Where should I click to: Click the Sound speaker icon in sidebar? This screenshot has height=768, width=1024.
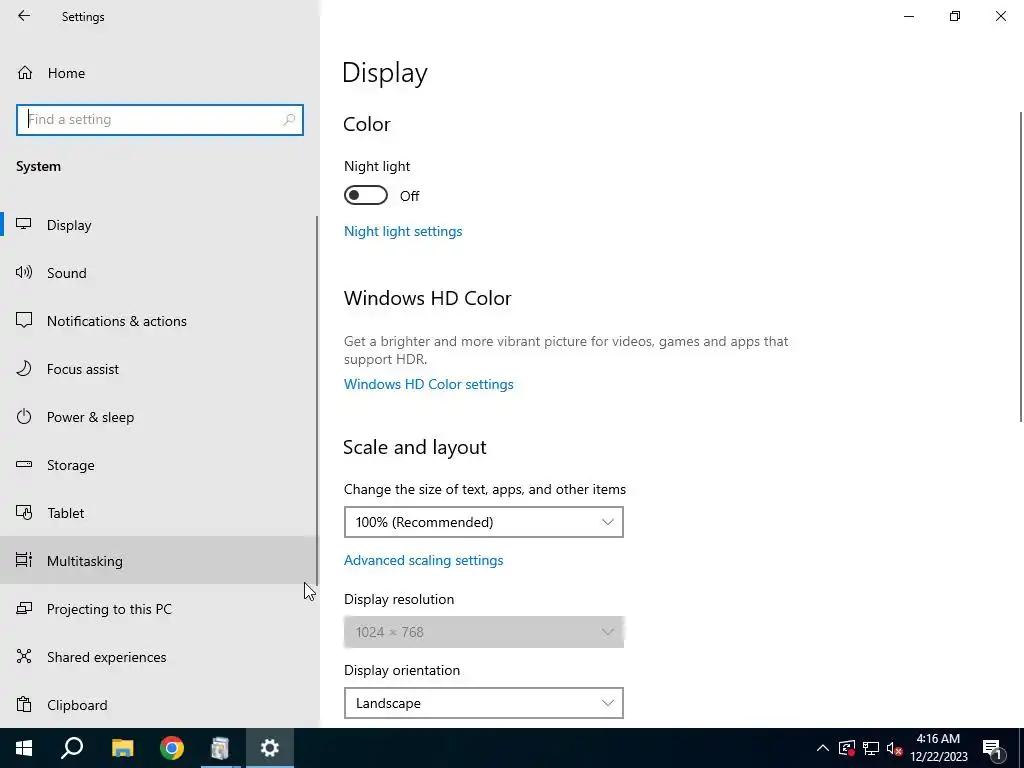click(x=24, y=272)
